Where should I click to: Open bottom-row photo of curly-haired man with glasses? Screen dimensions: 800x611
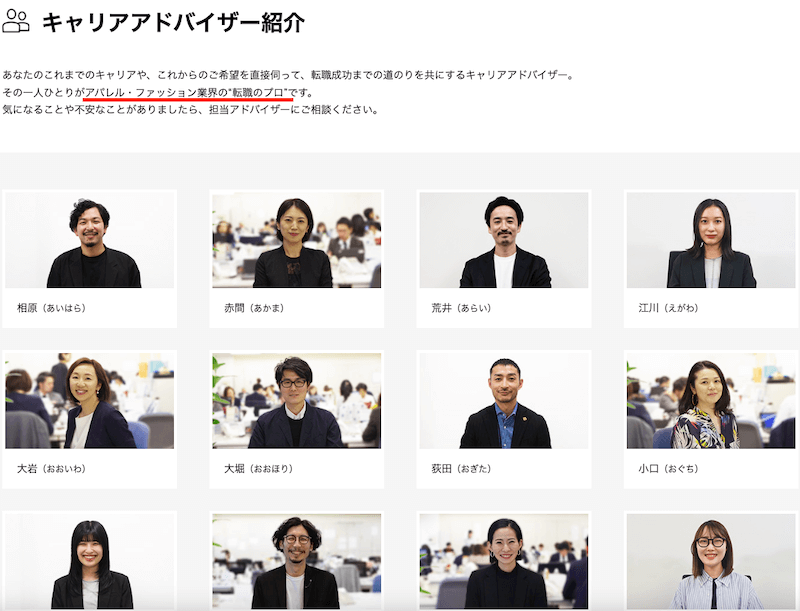[296, 562]
